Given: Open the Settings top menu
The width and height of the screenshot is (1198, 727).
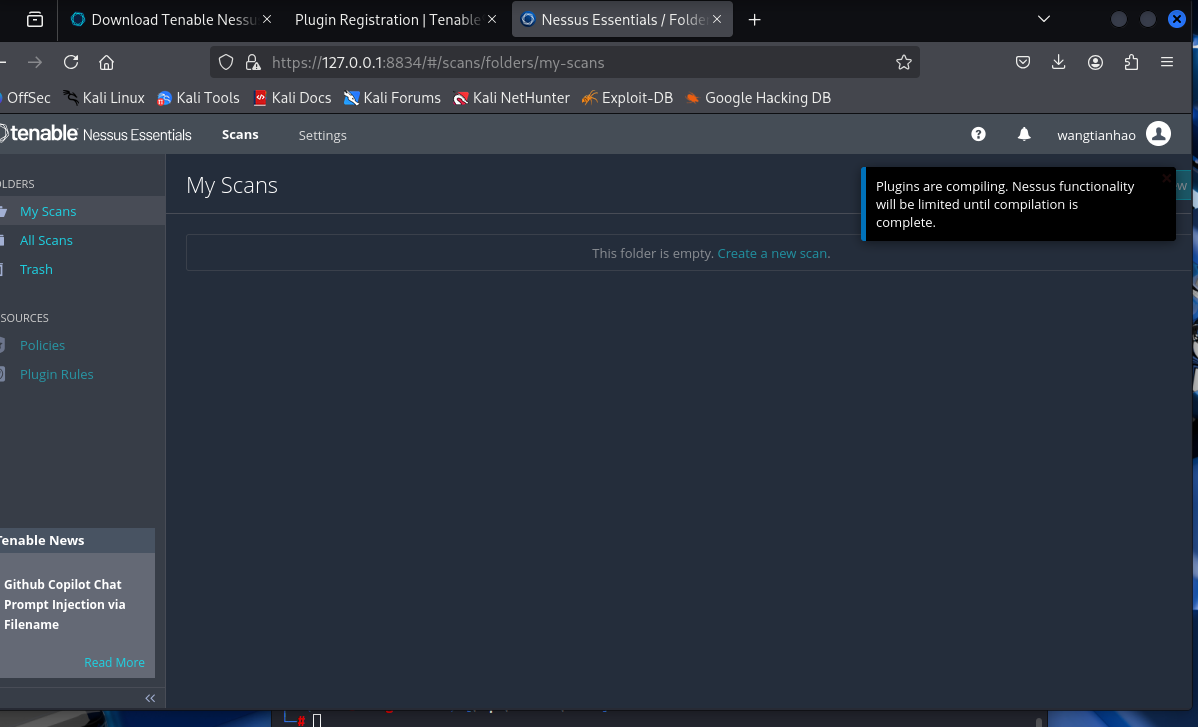Looking at the screenshot, I should tap(322, 135).
